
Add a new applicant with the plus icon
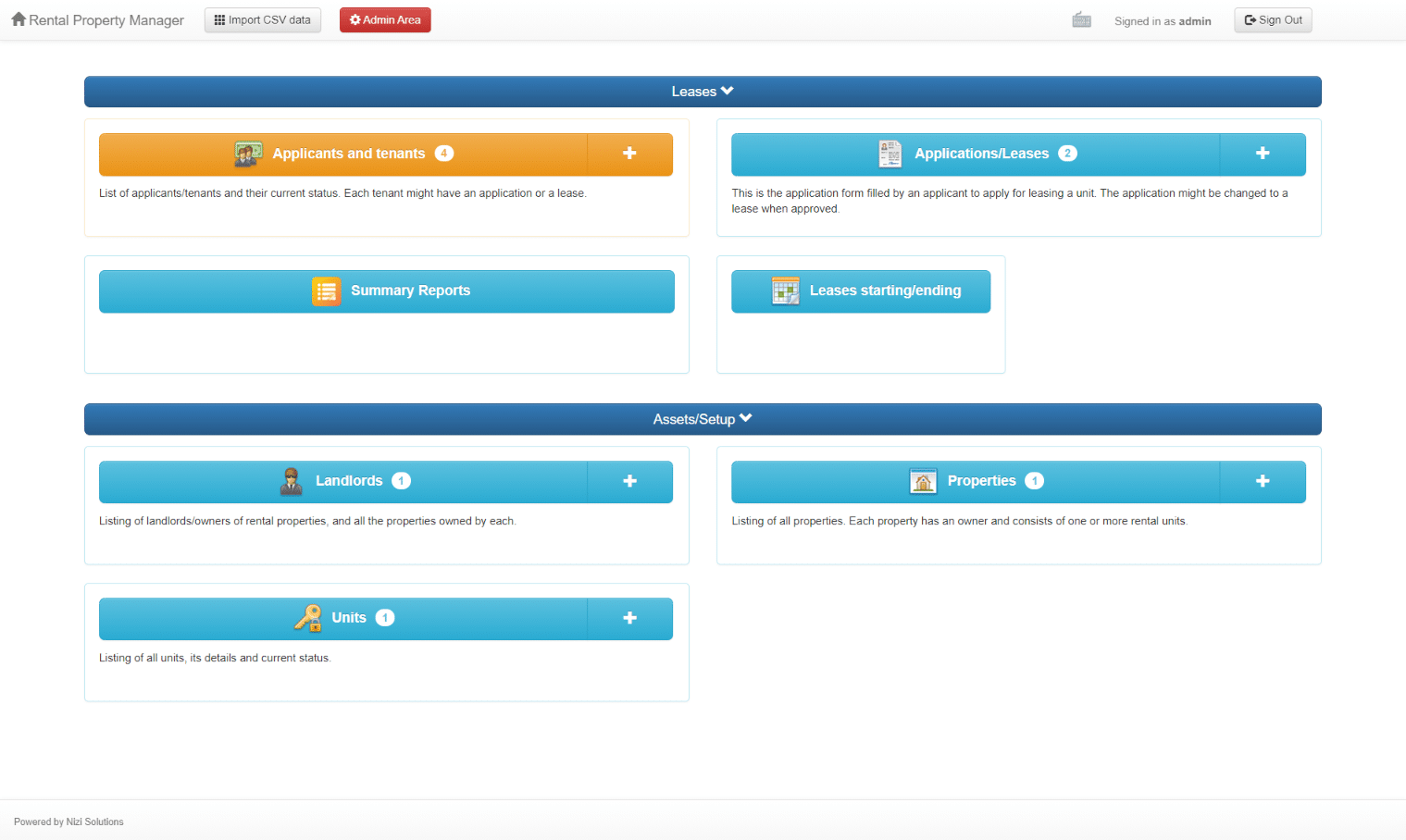(629, 154)
